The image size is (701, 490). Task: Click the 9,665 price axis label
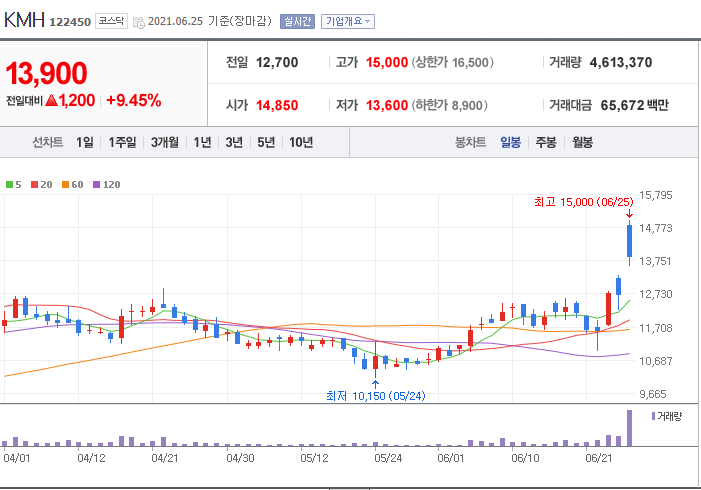point(653,394)
